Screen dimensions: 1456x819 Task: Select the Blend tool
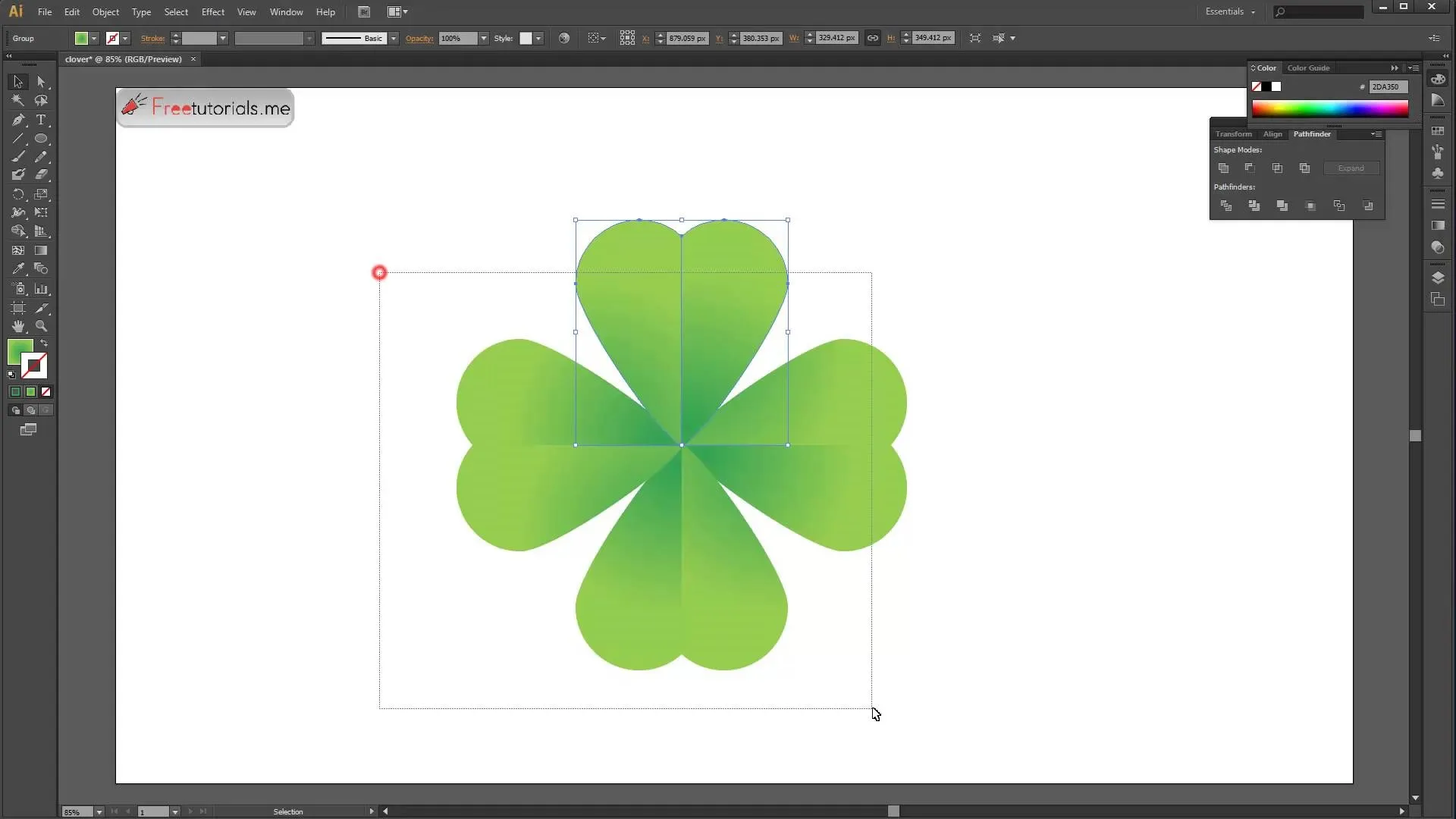41,268
